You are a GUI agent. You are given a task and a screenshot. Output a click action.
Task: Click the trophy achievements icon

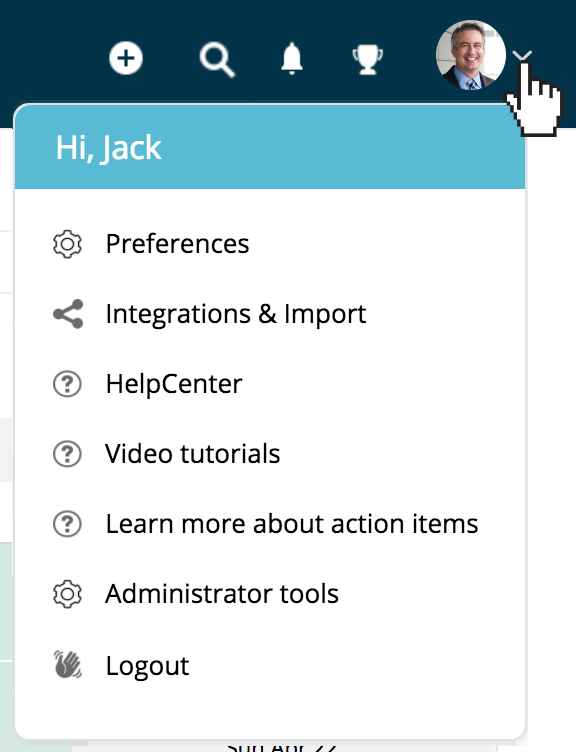point(367,59)
